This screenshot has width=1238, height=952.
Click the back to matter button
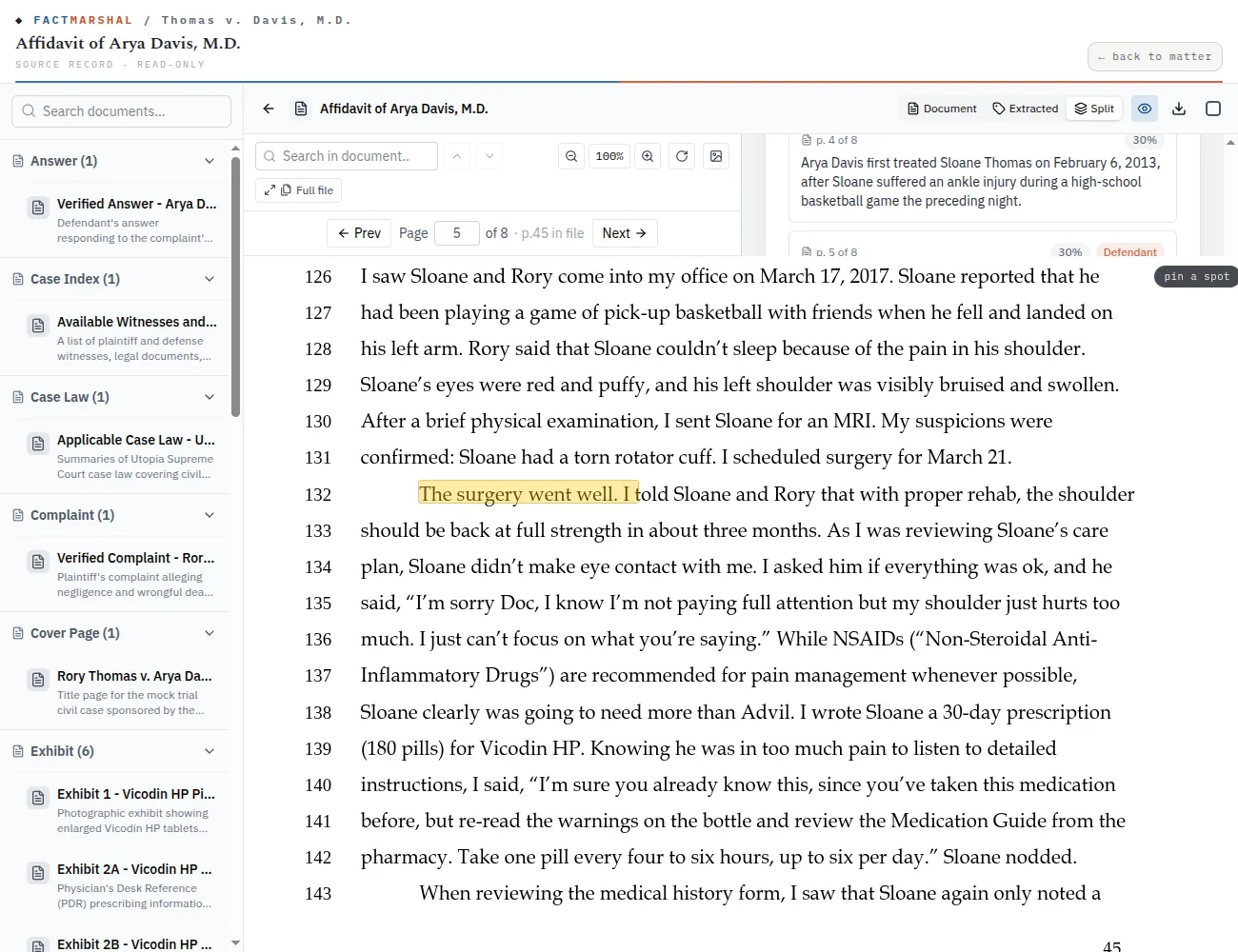1154,57
